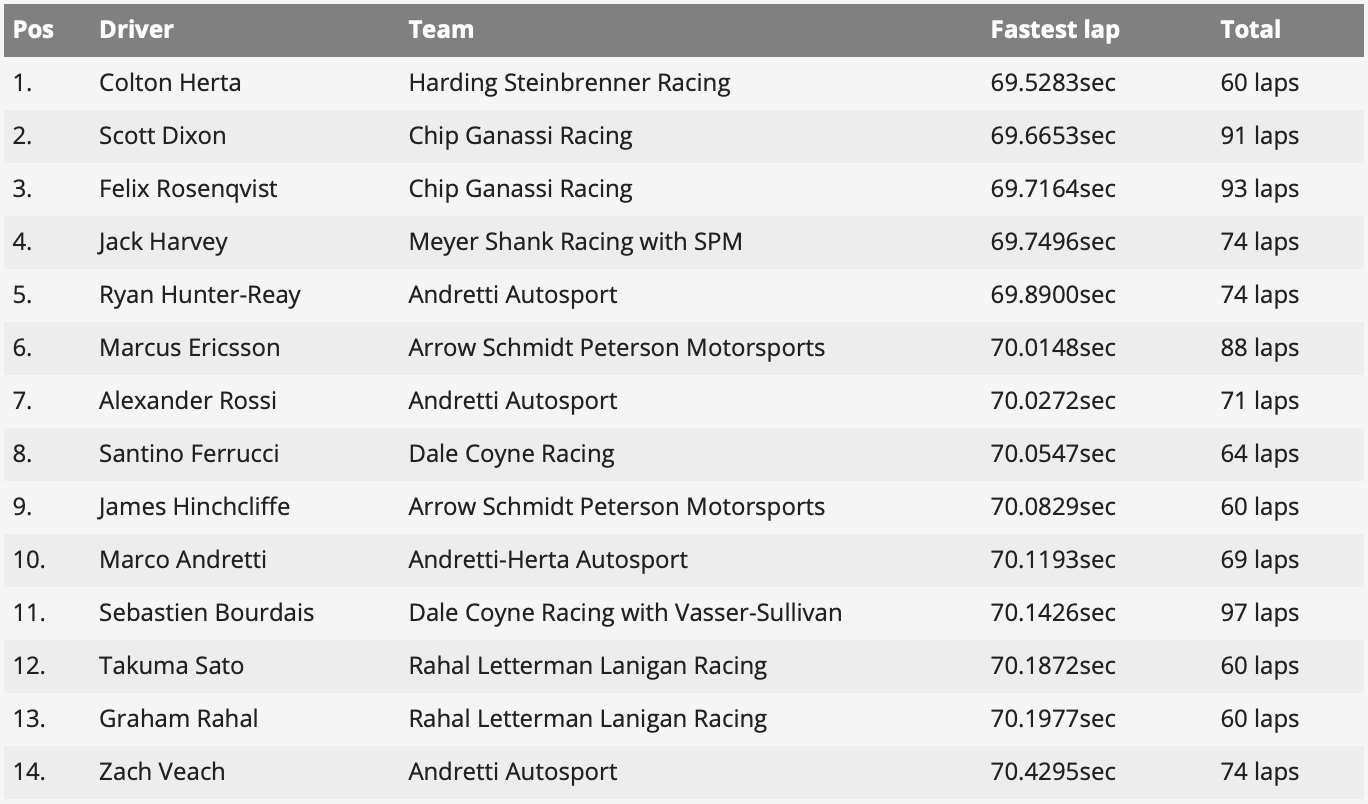The height and width of the screenshot is (804, 1368).
Task: Click on Alexander Rossi's name
Action: (x=188, y=401)
